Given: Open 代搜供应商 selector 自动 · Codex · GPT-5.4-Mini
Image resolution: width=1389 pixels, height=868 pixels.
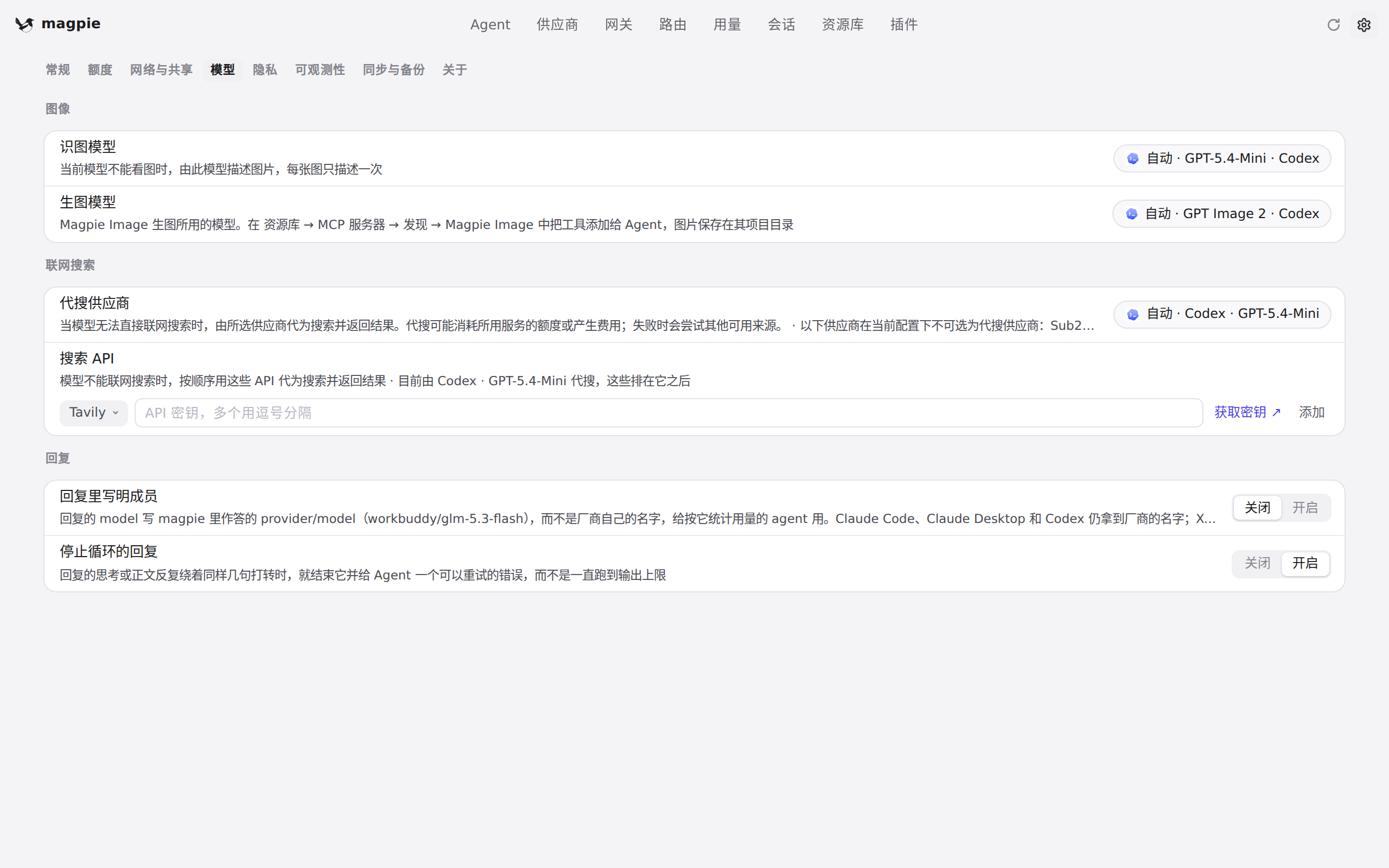Looking at the screenshot, I should 1222,315.
